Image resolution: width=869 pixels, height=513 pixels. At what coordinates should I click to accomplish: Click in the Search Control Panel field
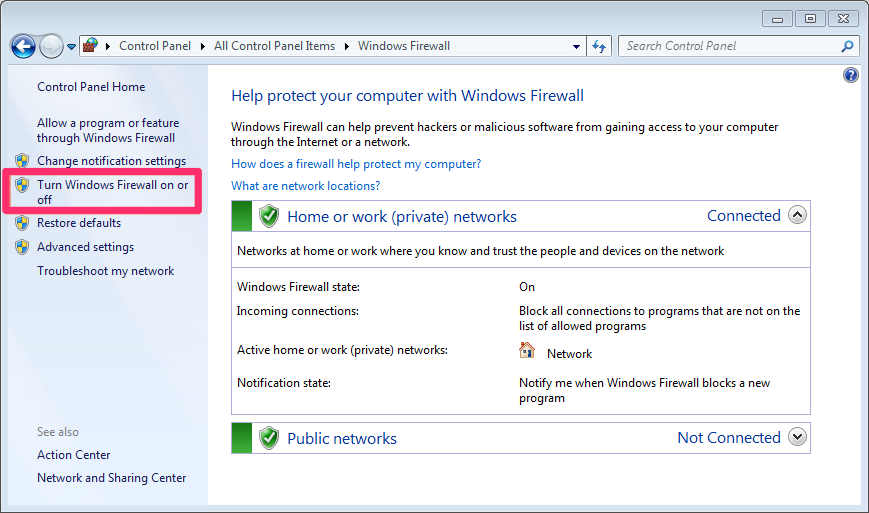(730, 47)
